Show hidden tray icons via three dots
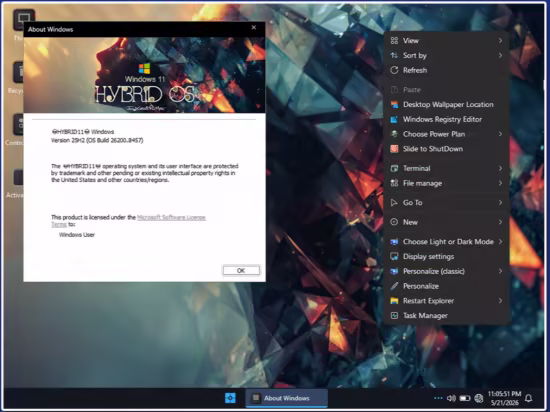Screen dimensions: 550x412 click(x=438, y=398)
